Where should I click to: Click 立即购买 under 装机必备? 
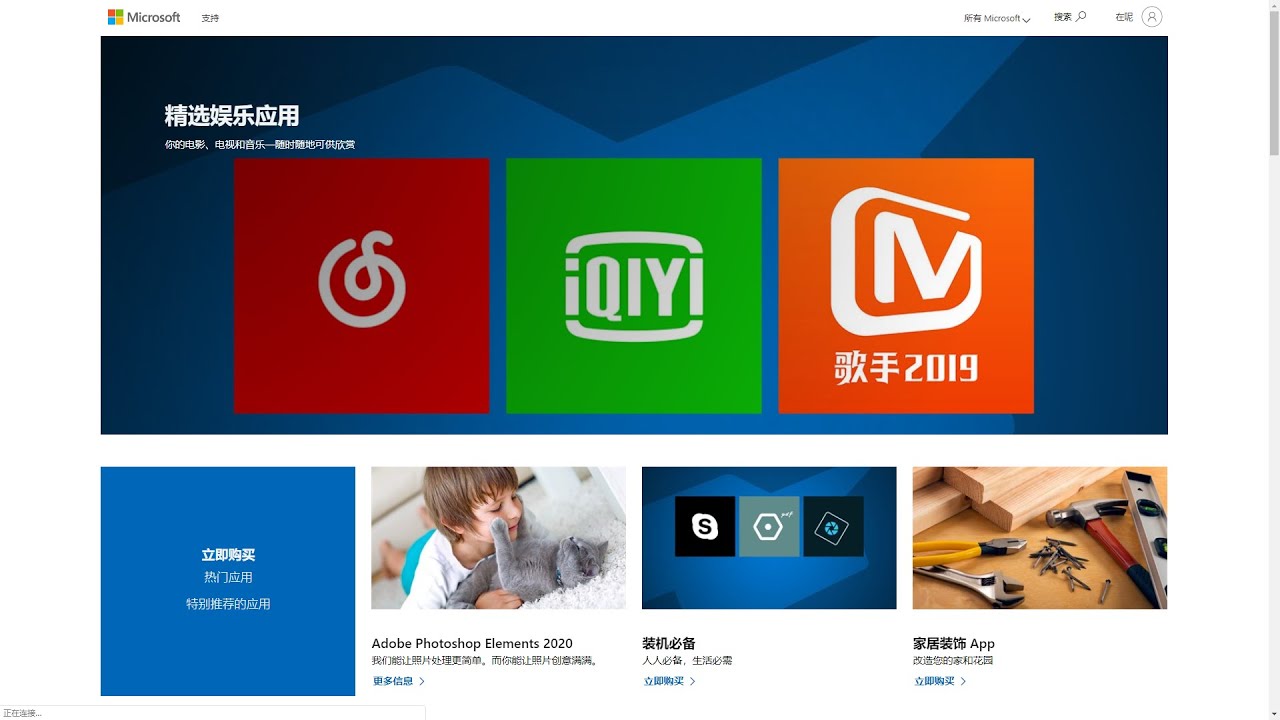(x=664, y=681)
